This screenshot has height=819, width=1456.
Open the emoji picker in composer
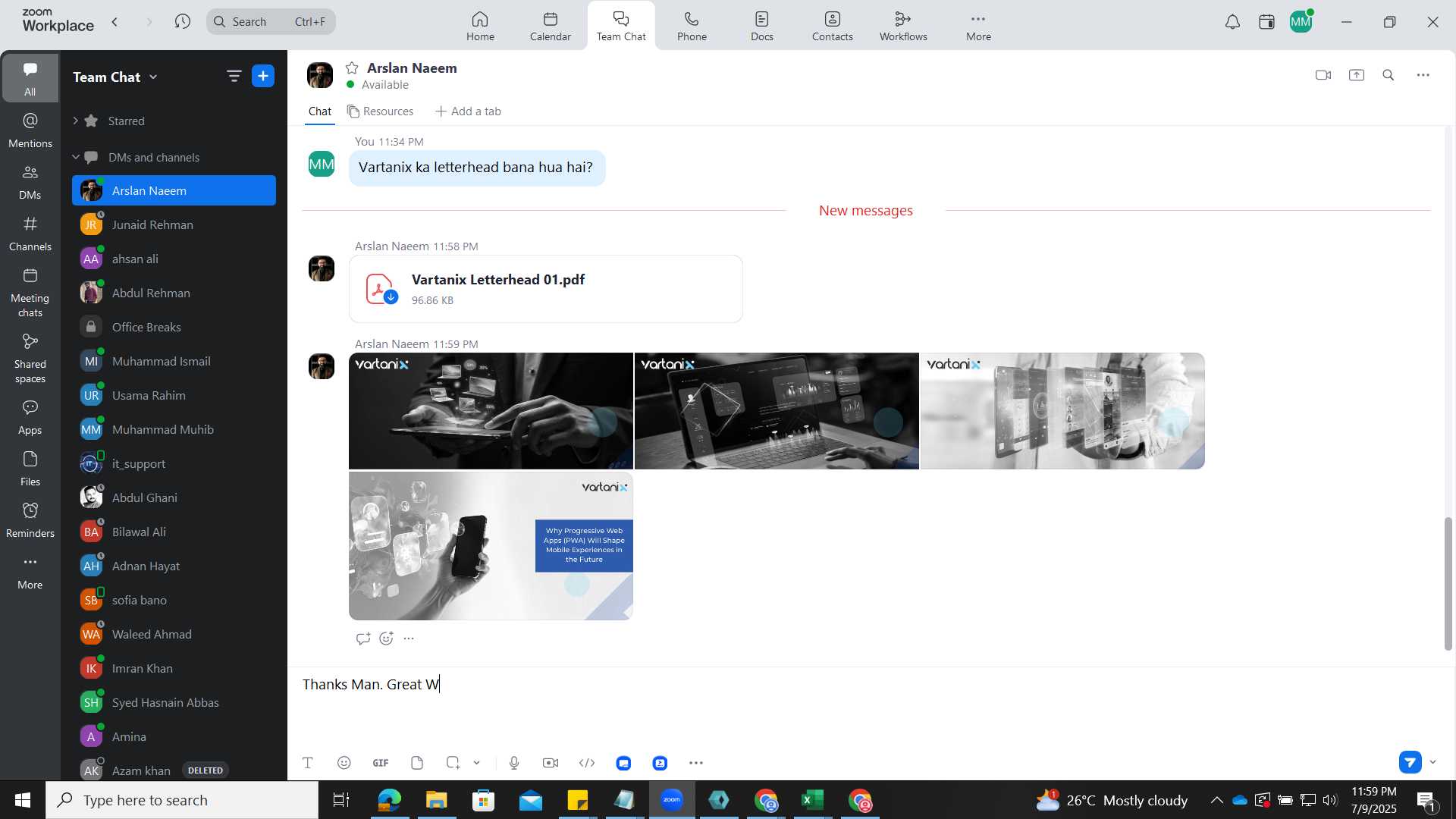pos(344,763)
